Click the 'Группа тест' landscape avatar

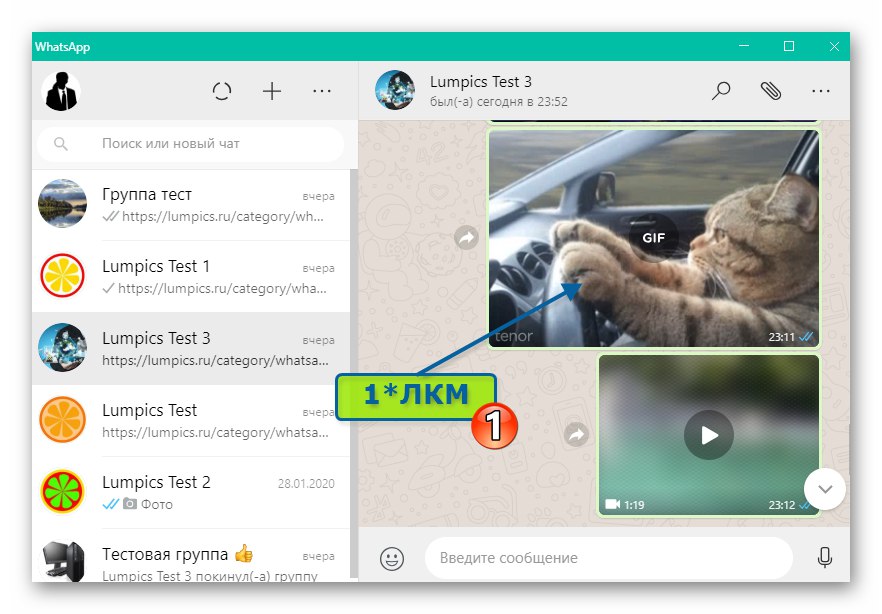62,204
